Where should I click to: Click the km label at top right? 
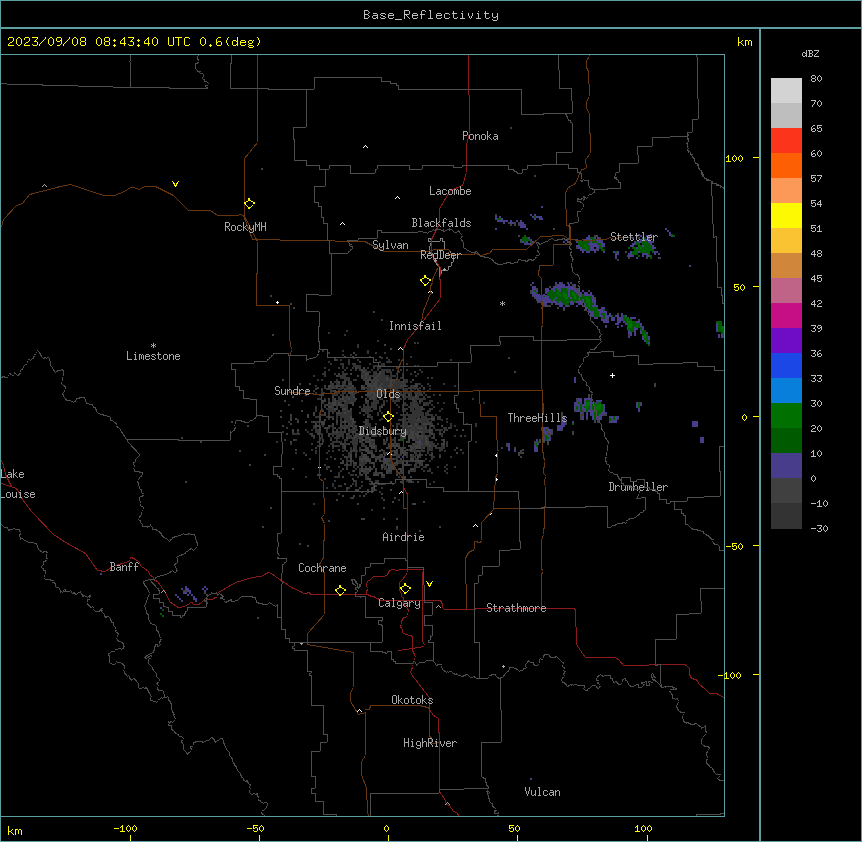click(x=744, y=42)
